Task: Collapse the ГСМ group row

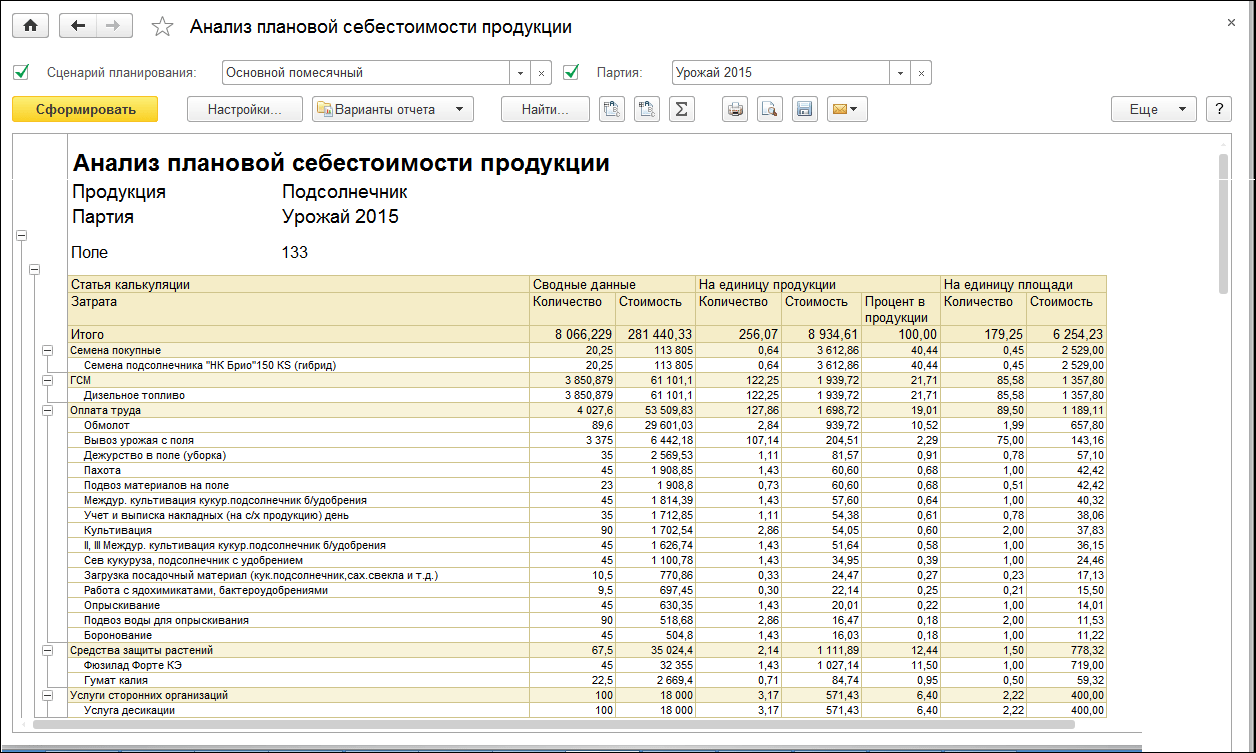Action: coord(47,381)
